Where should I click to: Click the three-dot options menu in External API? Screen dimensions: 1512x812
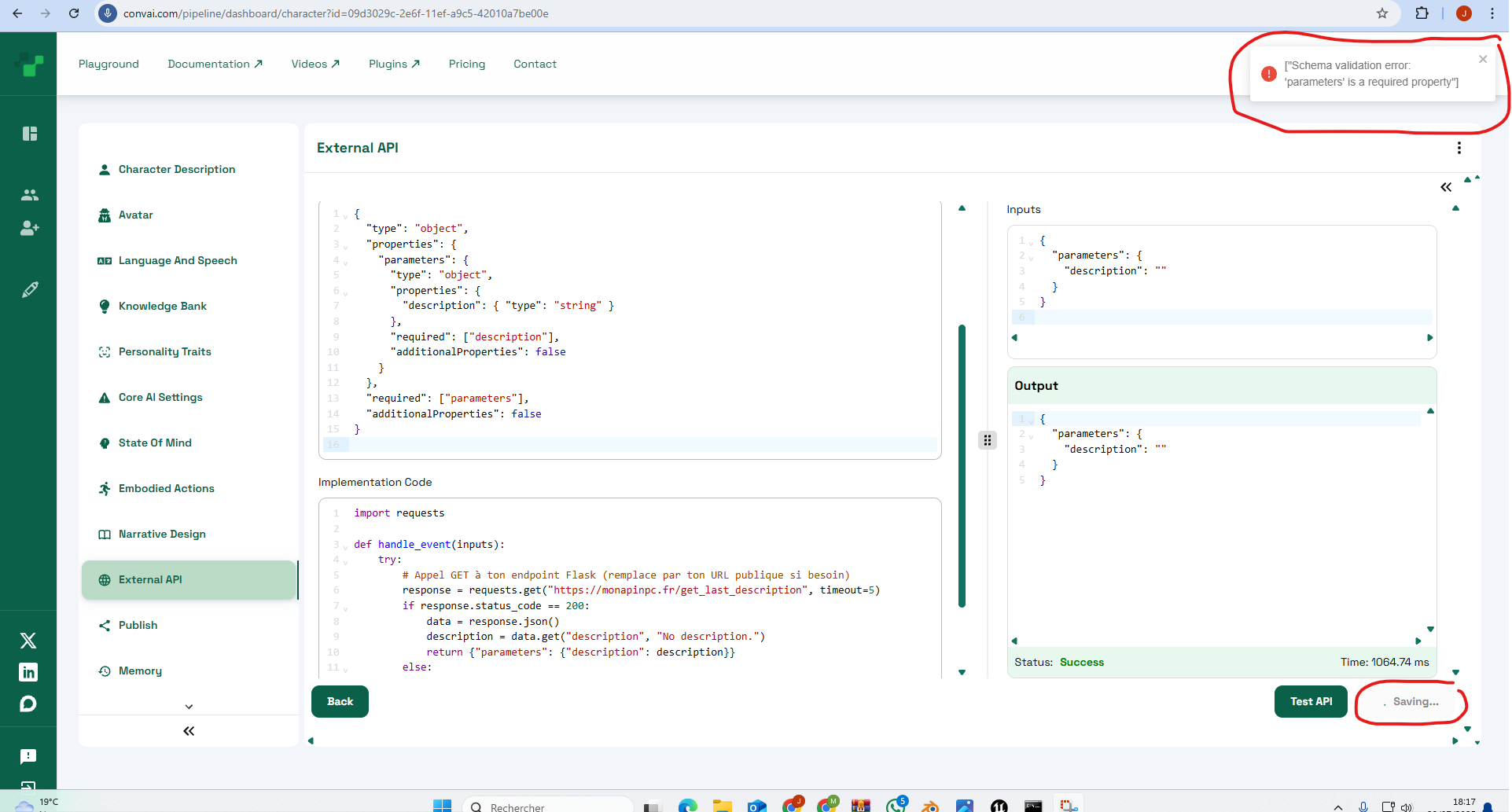click(x=1459, y=148)
